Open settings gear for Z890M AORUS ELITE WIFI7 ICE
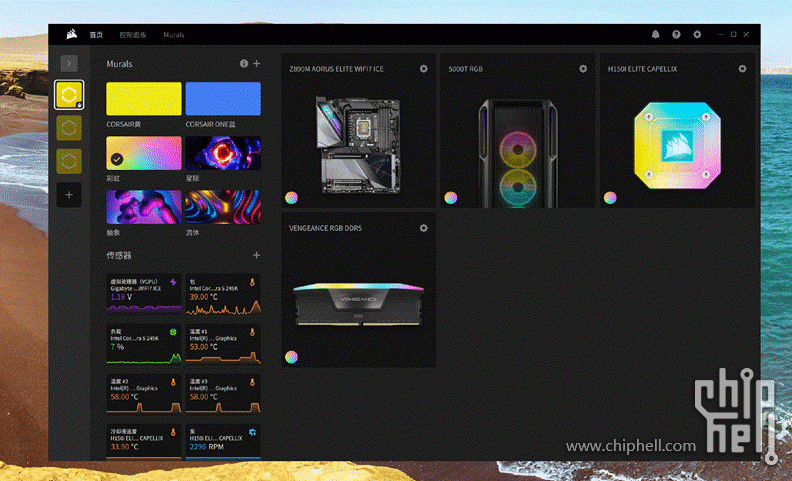 click(424, 69)
